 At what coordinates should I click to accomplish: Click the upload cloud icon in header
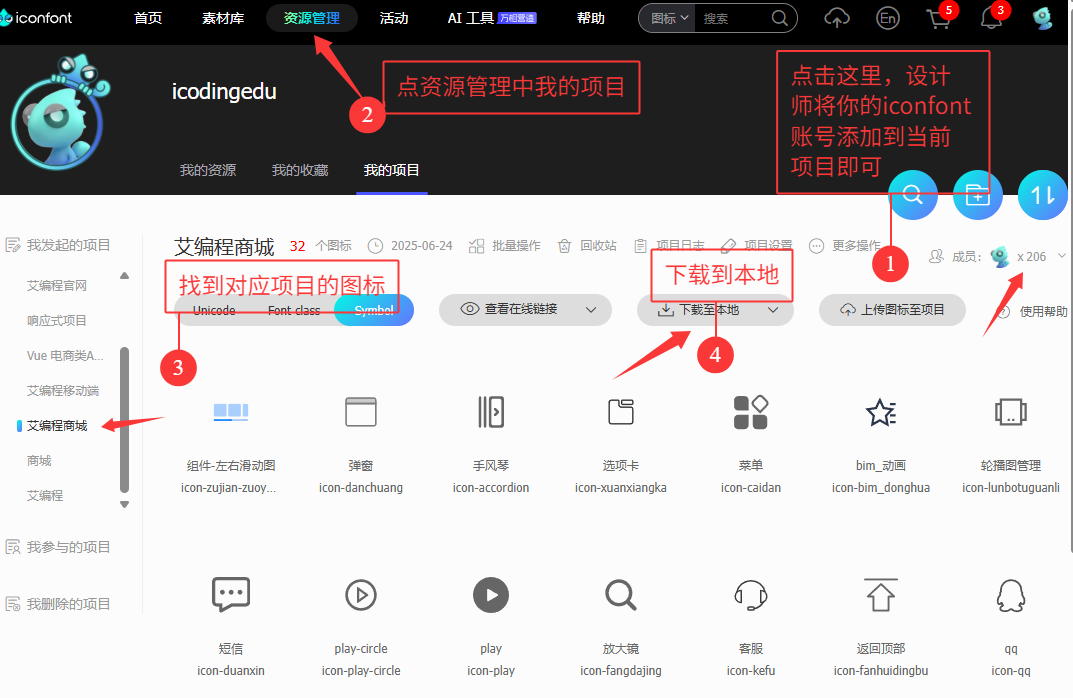point(836,18)
